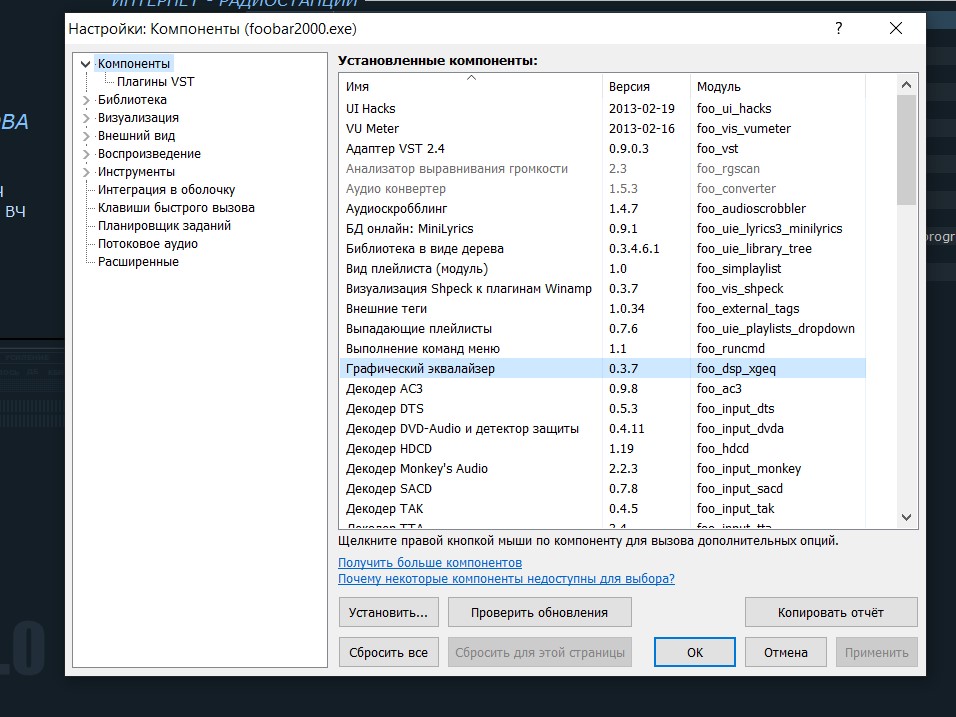Image resolution: width=956 pixels, height=717 pixels.
Task: Select the Выполнение команд меню row
Action: 602,349
